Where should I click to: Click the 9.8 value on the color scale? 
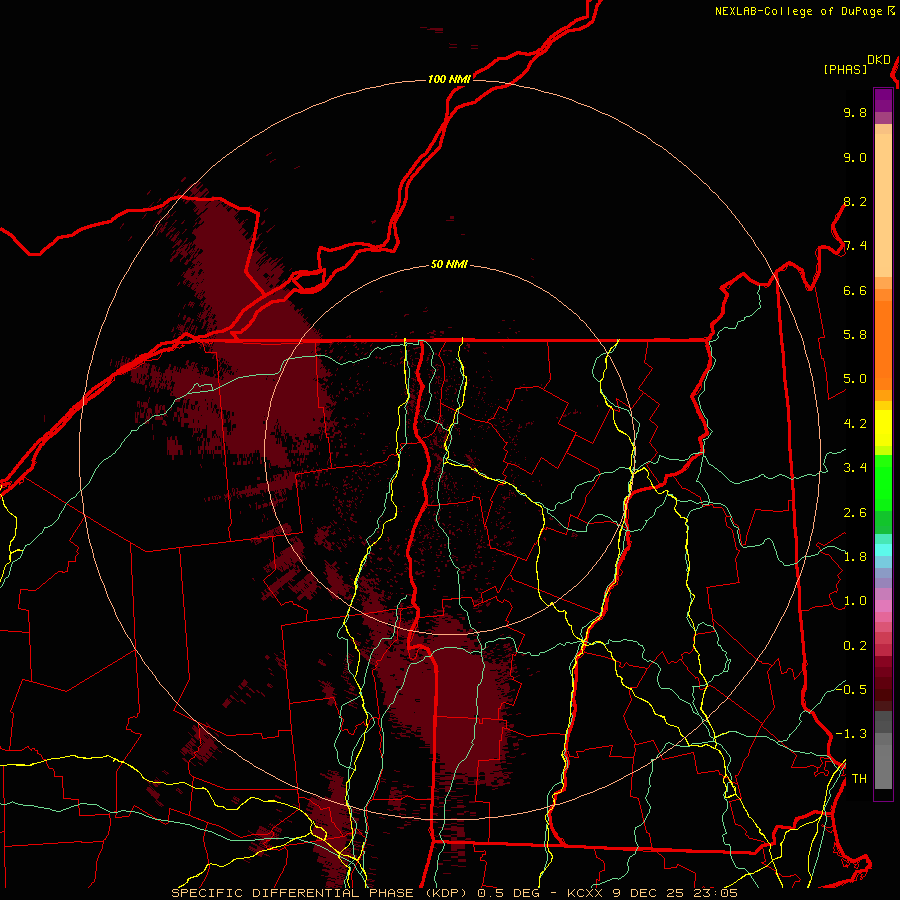point(855,113)
